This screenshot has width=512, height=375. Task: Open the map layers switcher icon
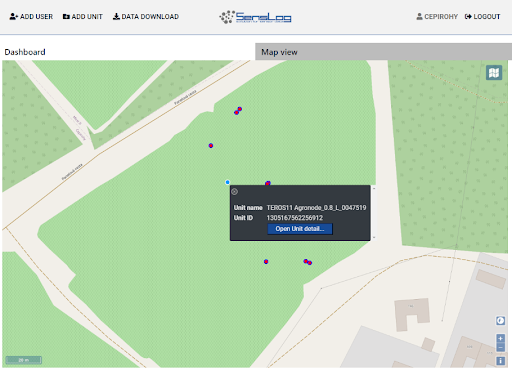coord(494,72)
